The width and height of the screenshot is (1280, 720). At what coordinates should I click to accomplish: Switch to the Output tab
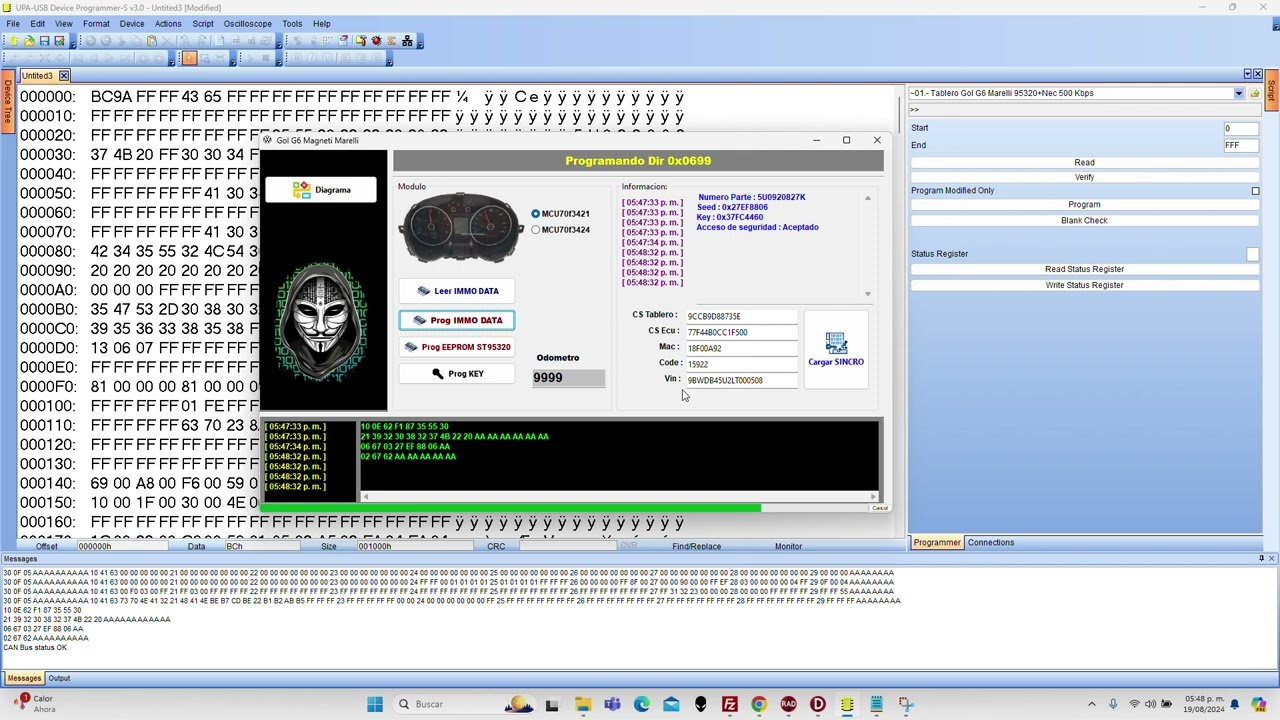tap(59, 679)
